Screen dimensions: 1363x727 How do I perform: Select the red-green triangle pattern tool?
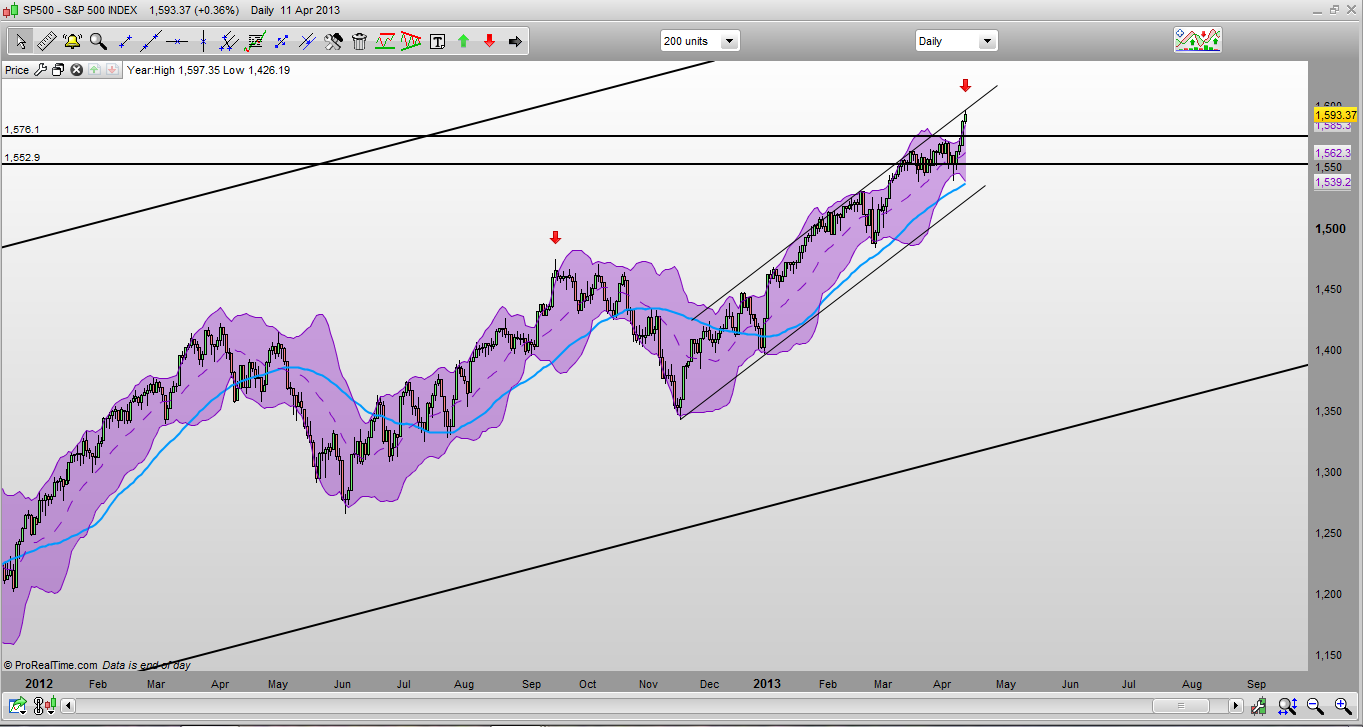(411, 41)
